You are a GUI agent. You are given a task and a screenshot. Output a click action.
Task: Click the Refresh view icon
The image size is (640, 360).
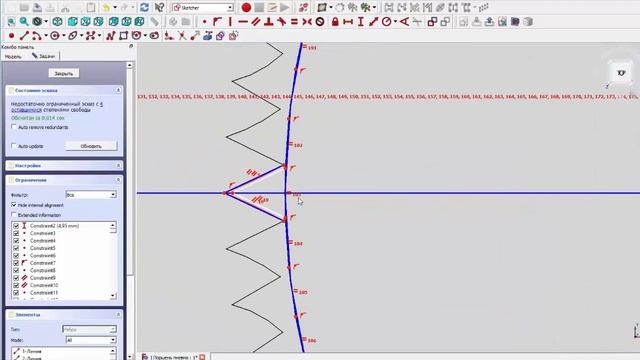pos(144,7)
